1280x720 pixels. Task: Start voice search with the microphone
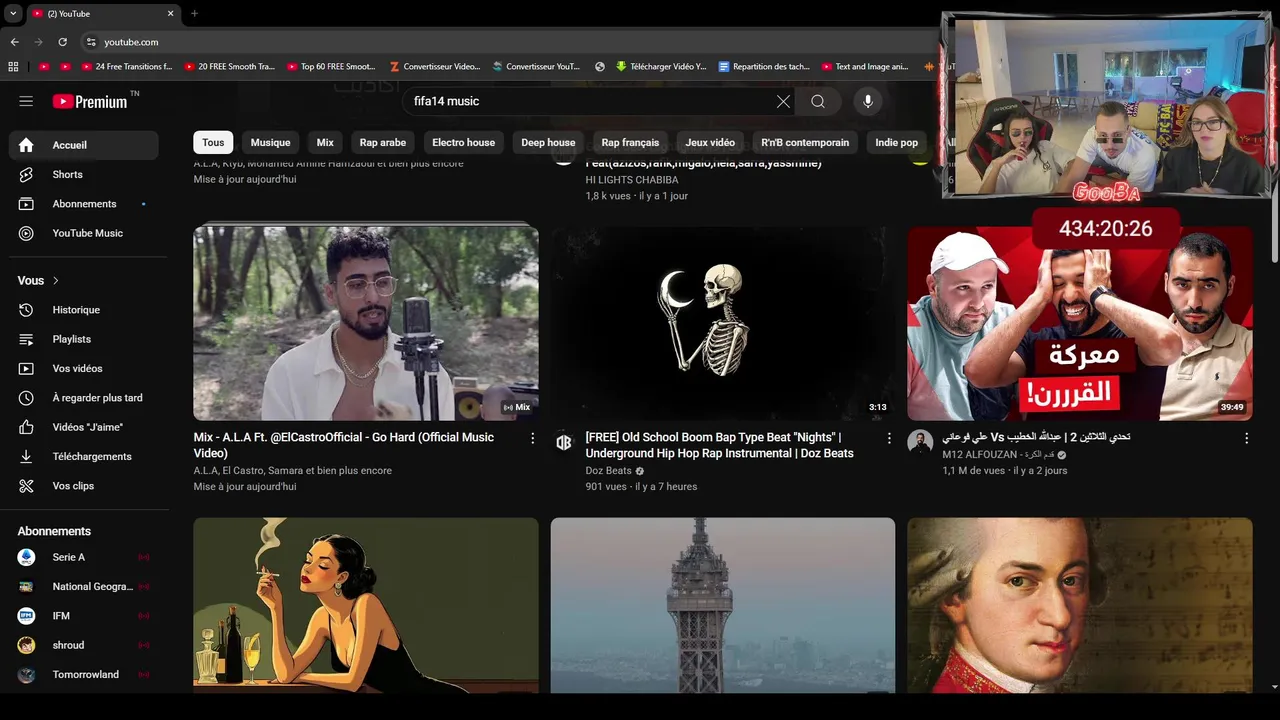tap(868, 101)
